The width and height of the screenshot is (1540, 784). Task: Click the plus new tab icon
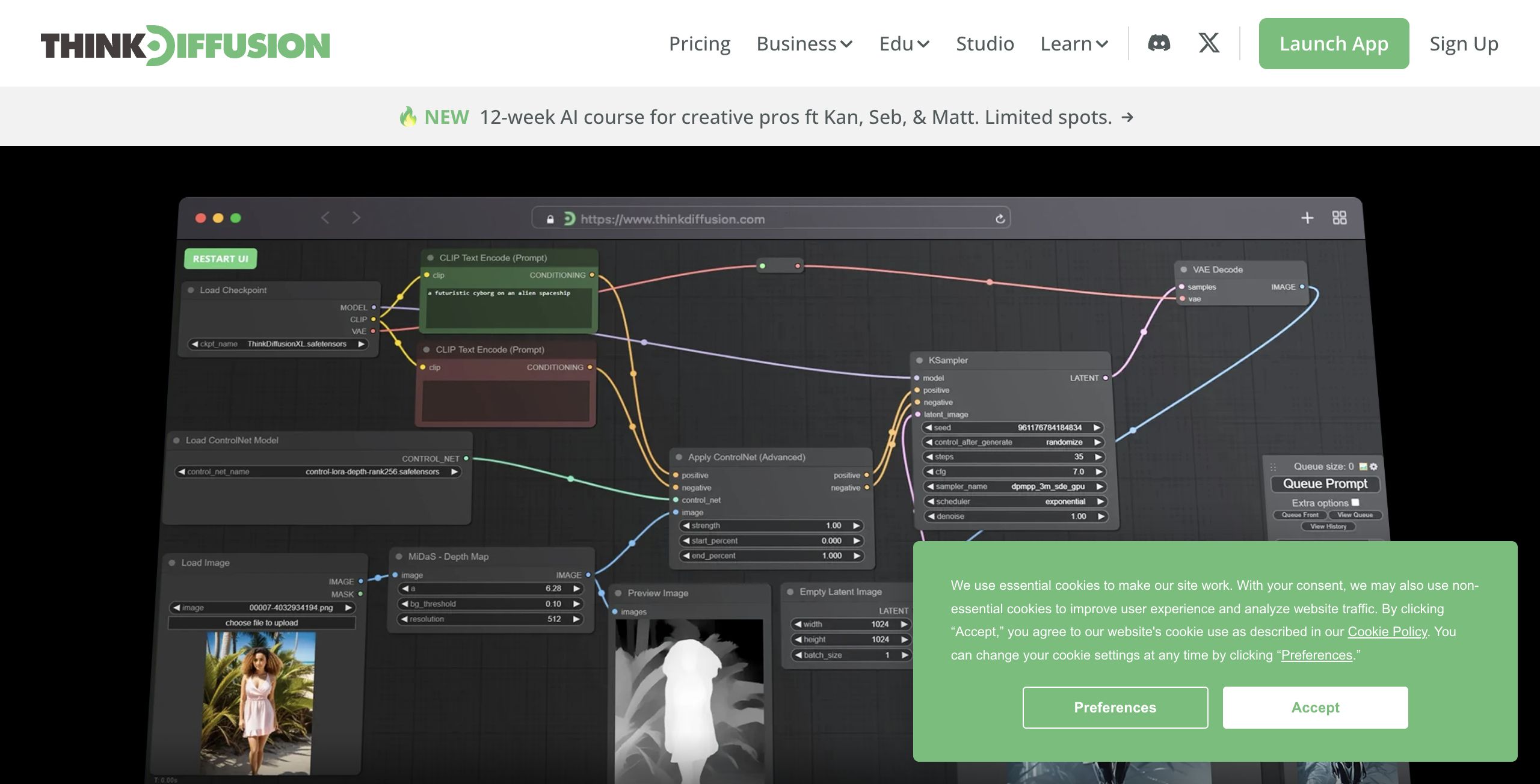[1307, 218]
